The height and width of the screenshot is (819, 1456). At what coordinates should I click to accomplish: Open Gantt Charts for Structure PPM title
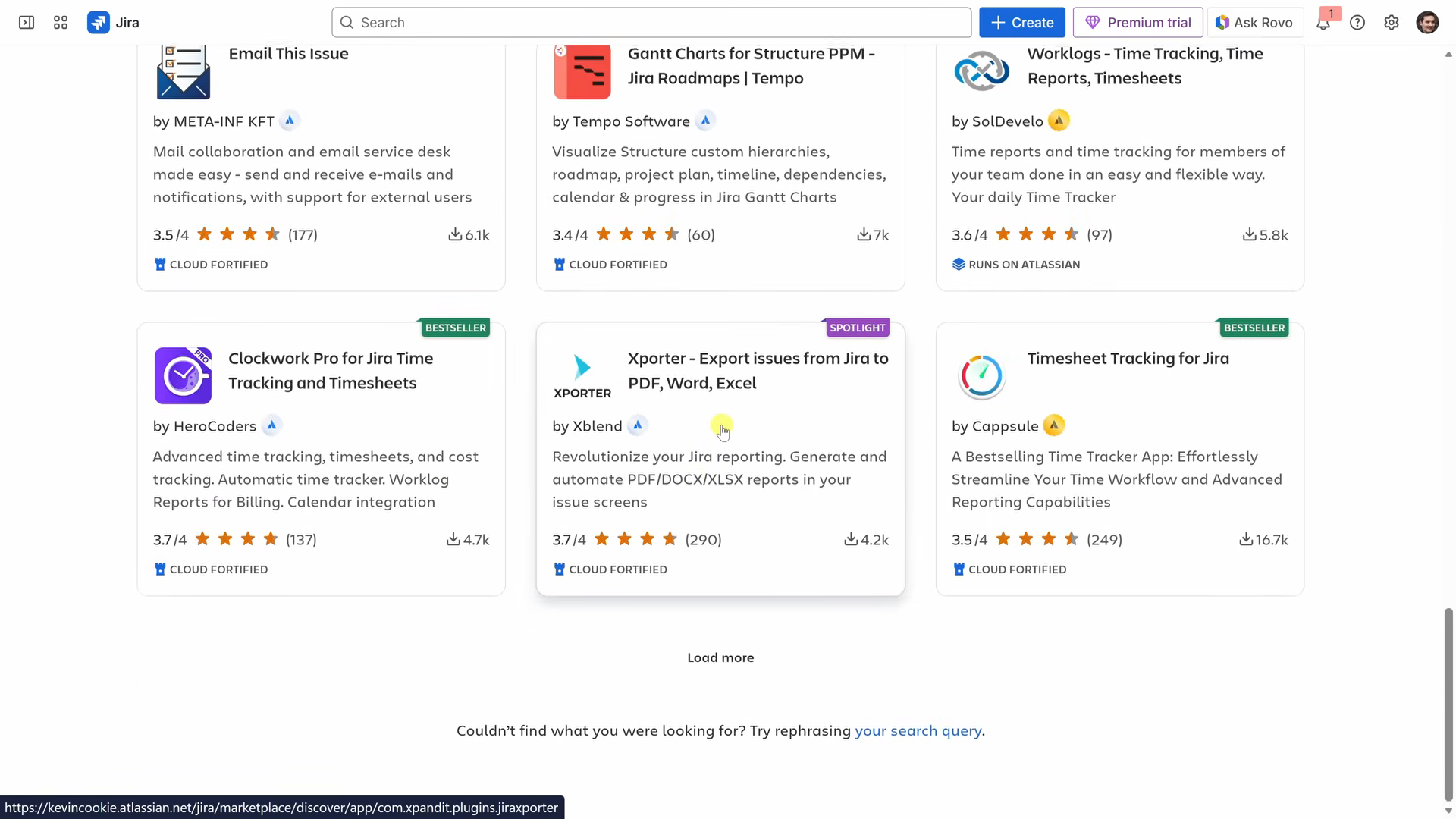(x=751, y=66)
